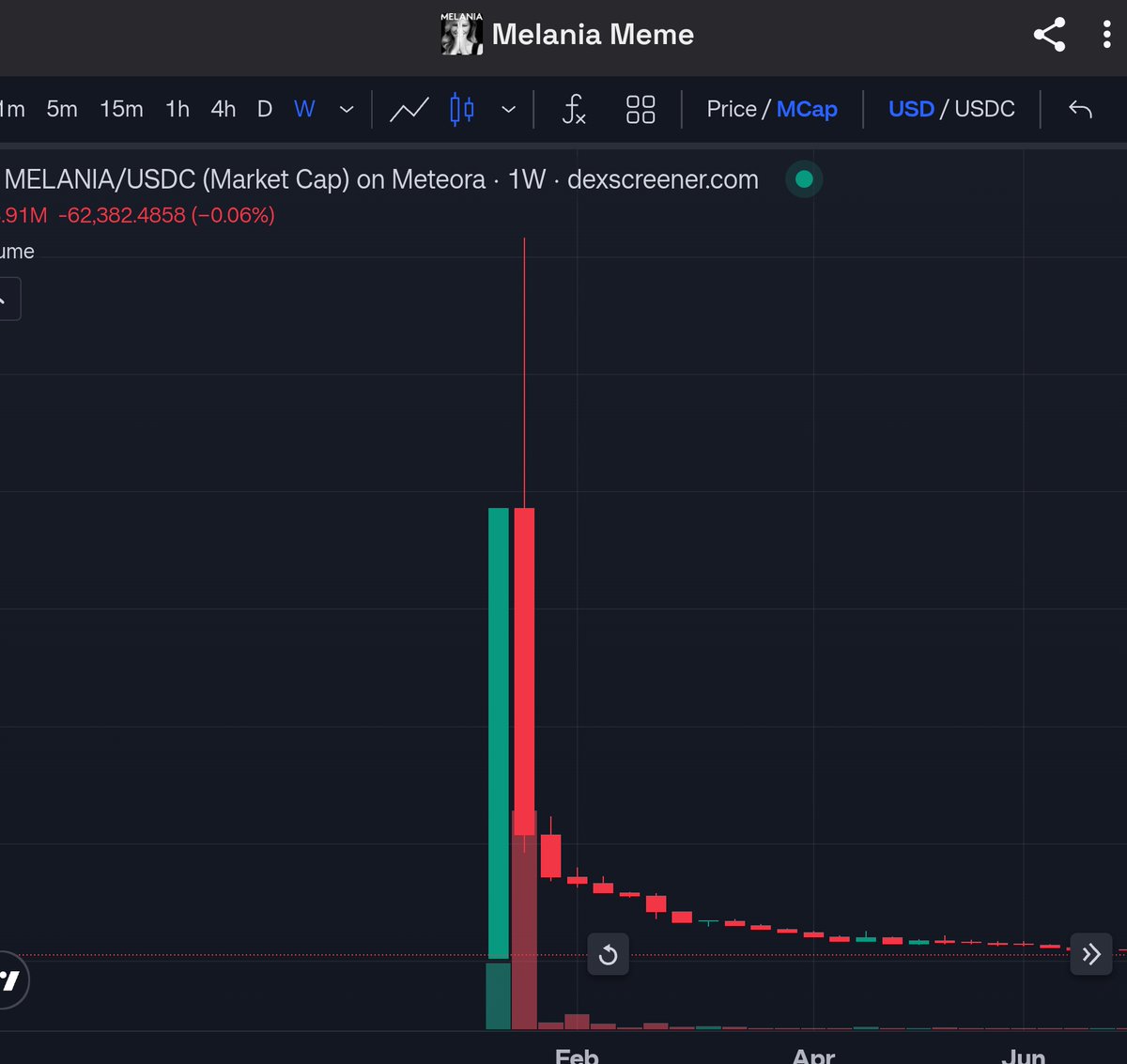Click the Jun label on time axis
The image size is (1127, 1064).
point(1024,1056)
